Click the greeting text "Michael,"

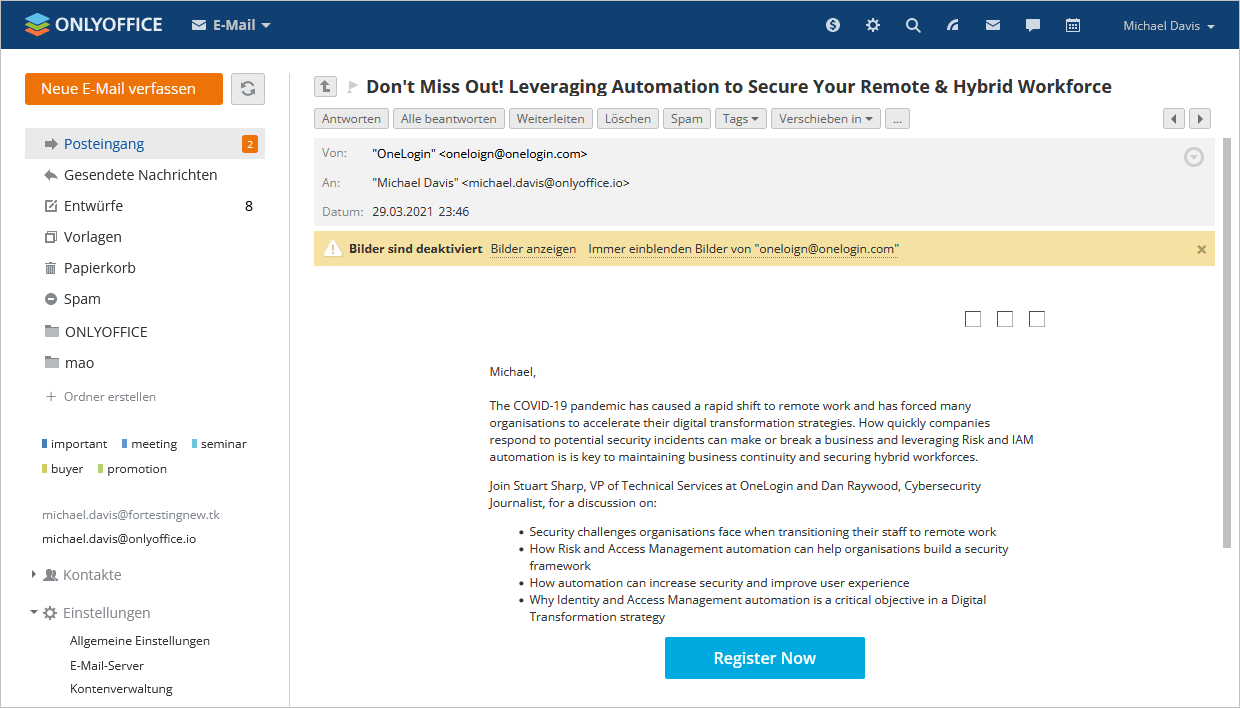pyautogui.click(x=513, y=372)
